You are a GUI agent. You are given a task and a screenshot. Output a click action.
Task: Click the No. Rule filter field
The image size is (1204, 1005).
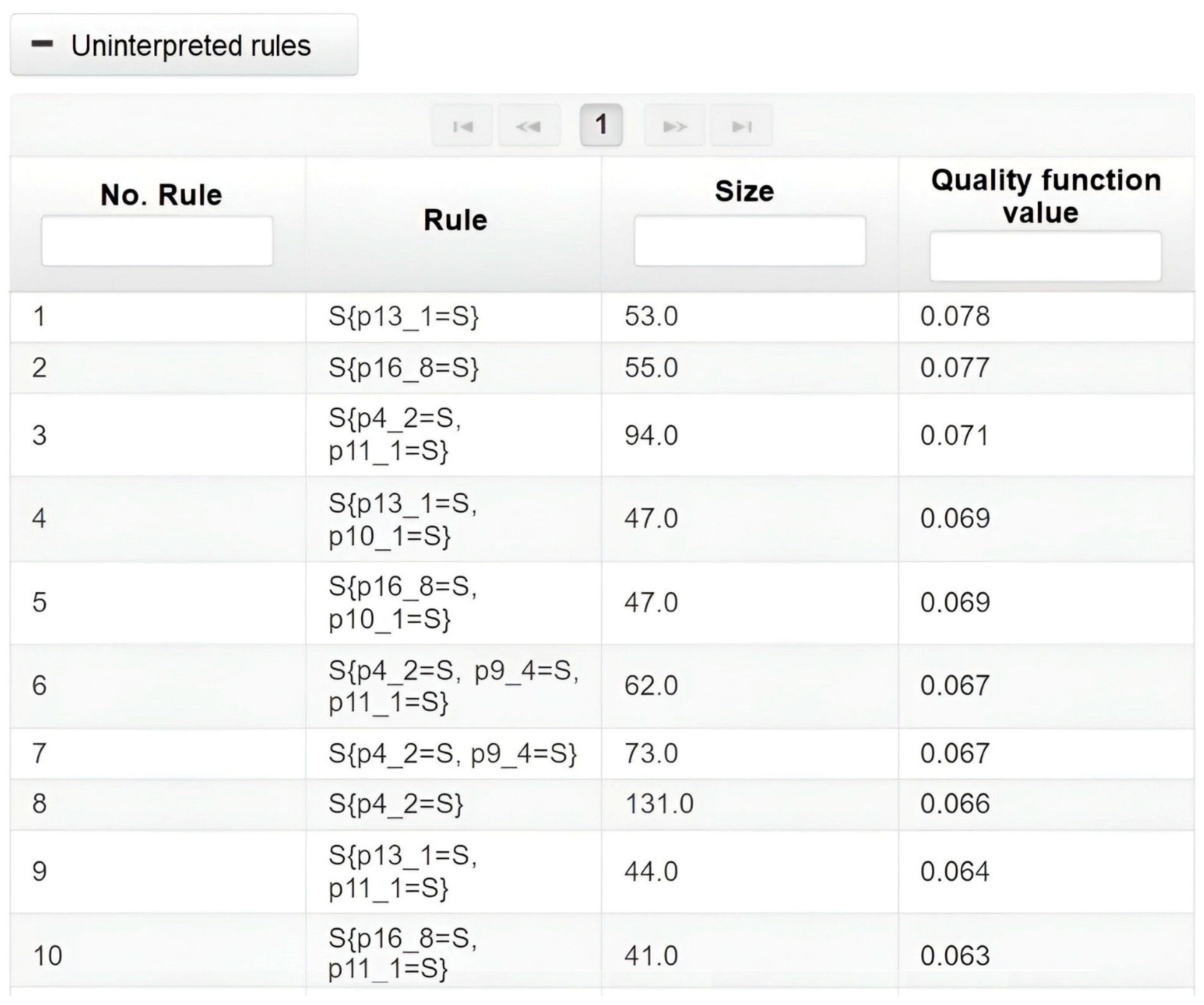(157, 241)
